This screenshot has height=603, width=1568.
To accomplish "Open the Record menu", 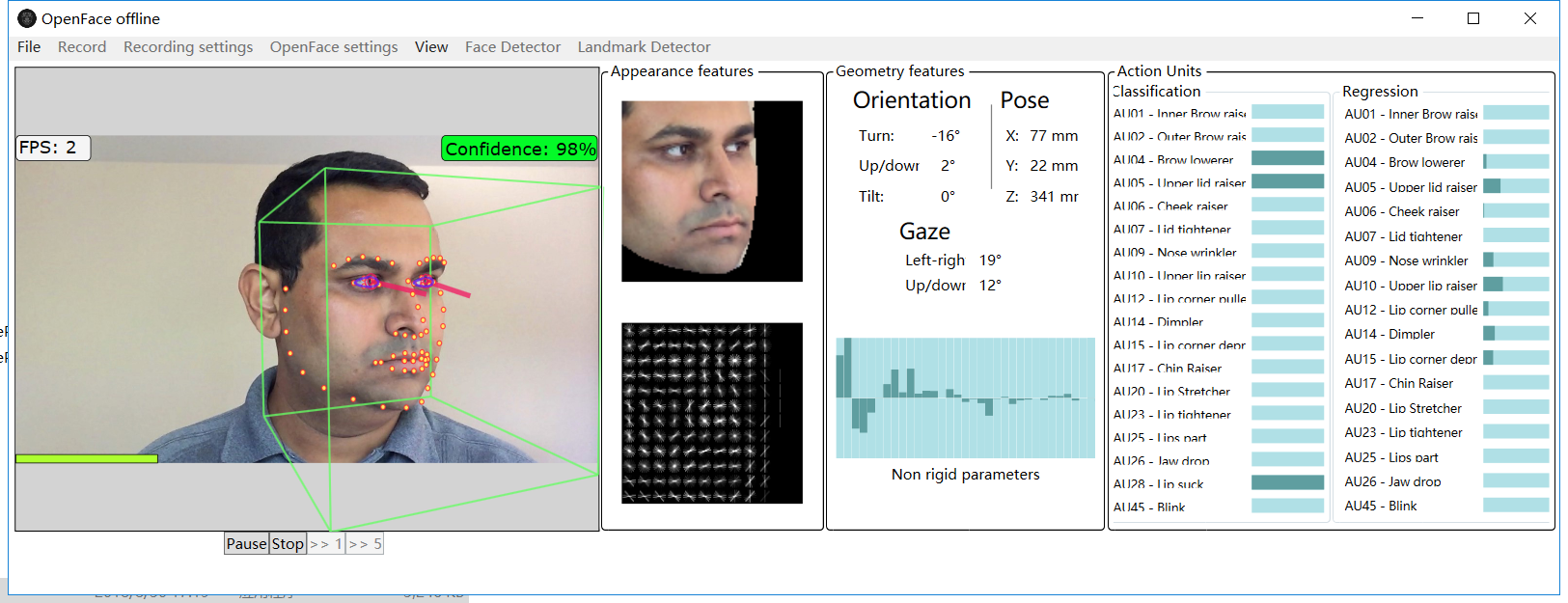I will click(x=82, y=46).
